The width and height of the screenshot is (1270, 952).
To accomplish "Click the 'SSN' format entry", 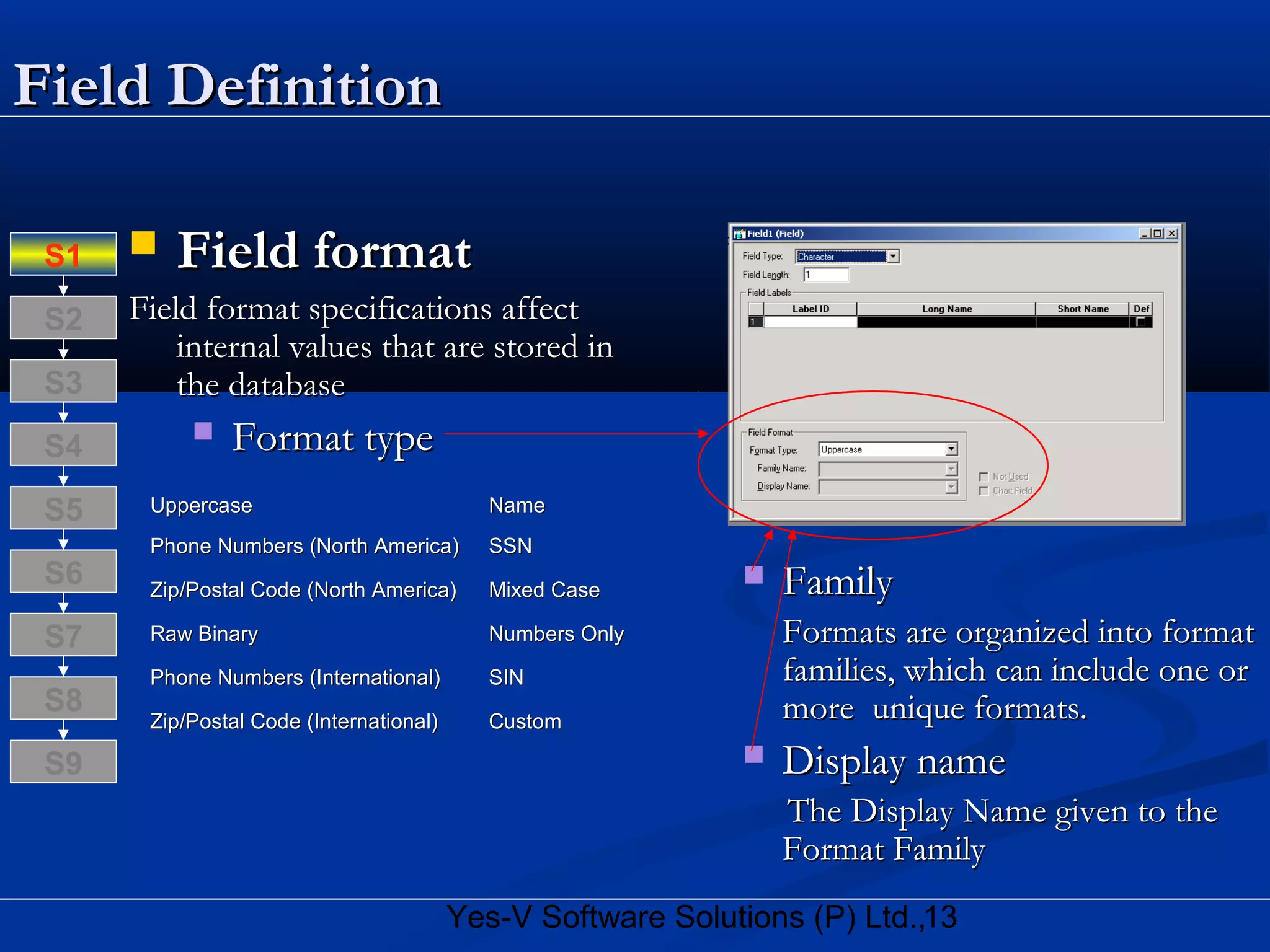I will pyautogui.click(x=510, y=546).
